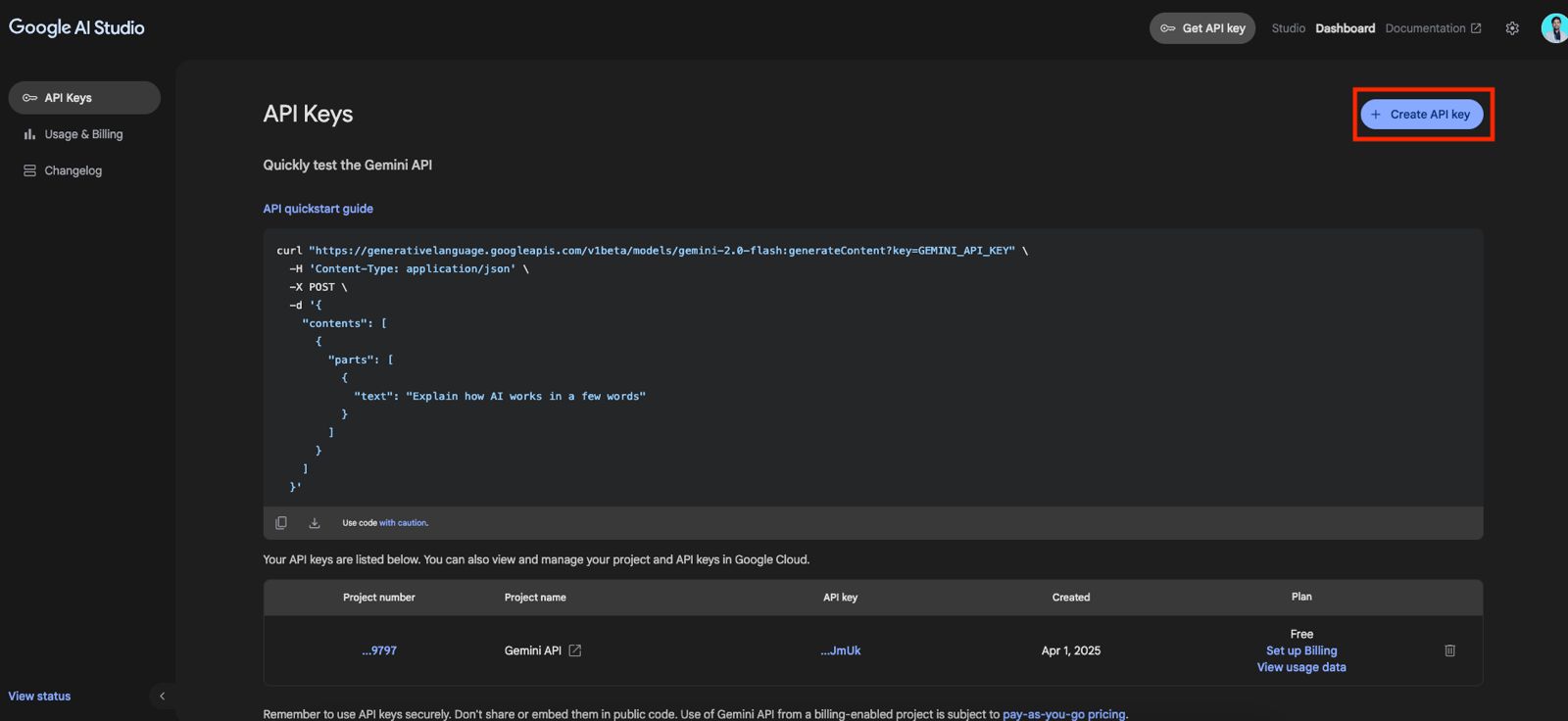Screen dimensions: 1568x721
Task: Click the 'Free' plan label
Action: (x=1301, y=634)
